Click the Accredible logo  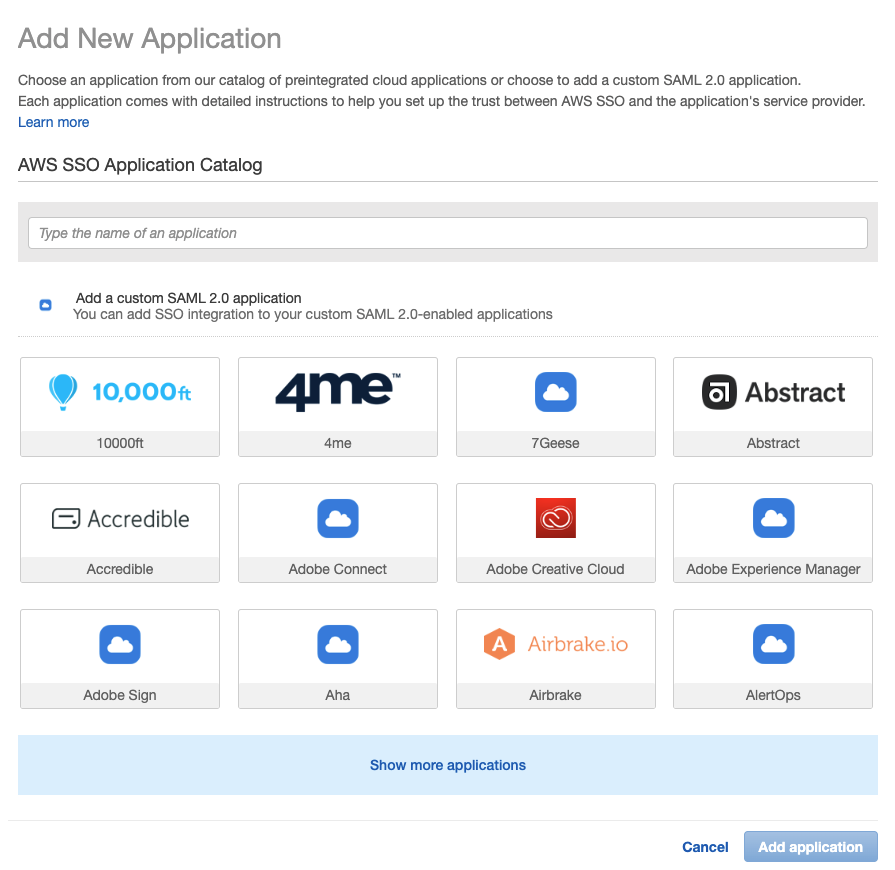pyautogui.click(x=120, y=519)
